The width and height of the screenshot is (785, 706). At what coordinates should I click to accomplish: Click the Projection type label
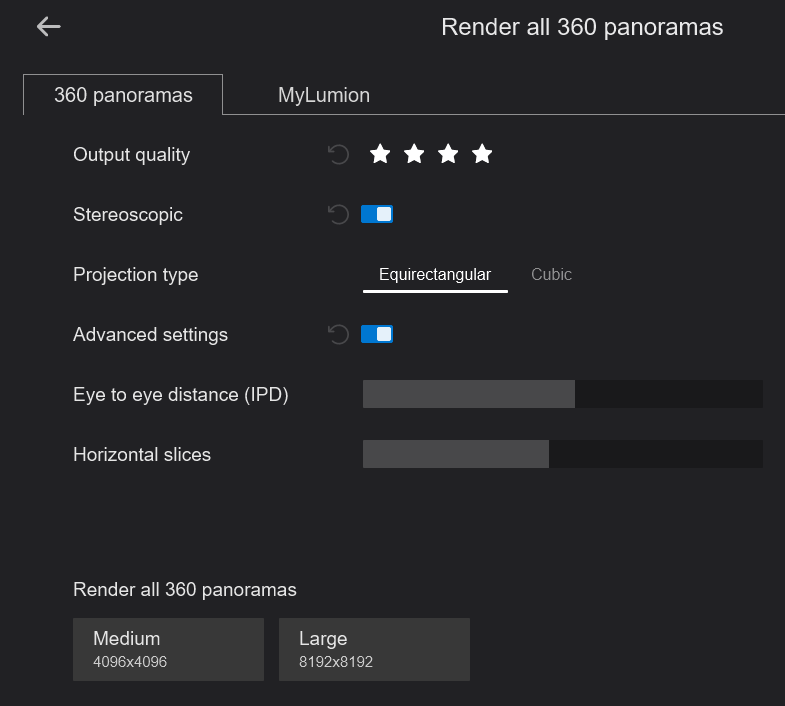pos(136,275)
